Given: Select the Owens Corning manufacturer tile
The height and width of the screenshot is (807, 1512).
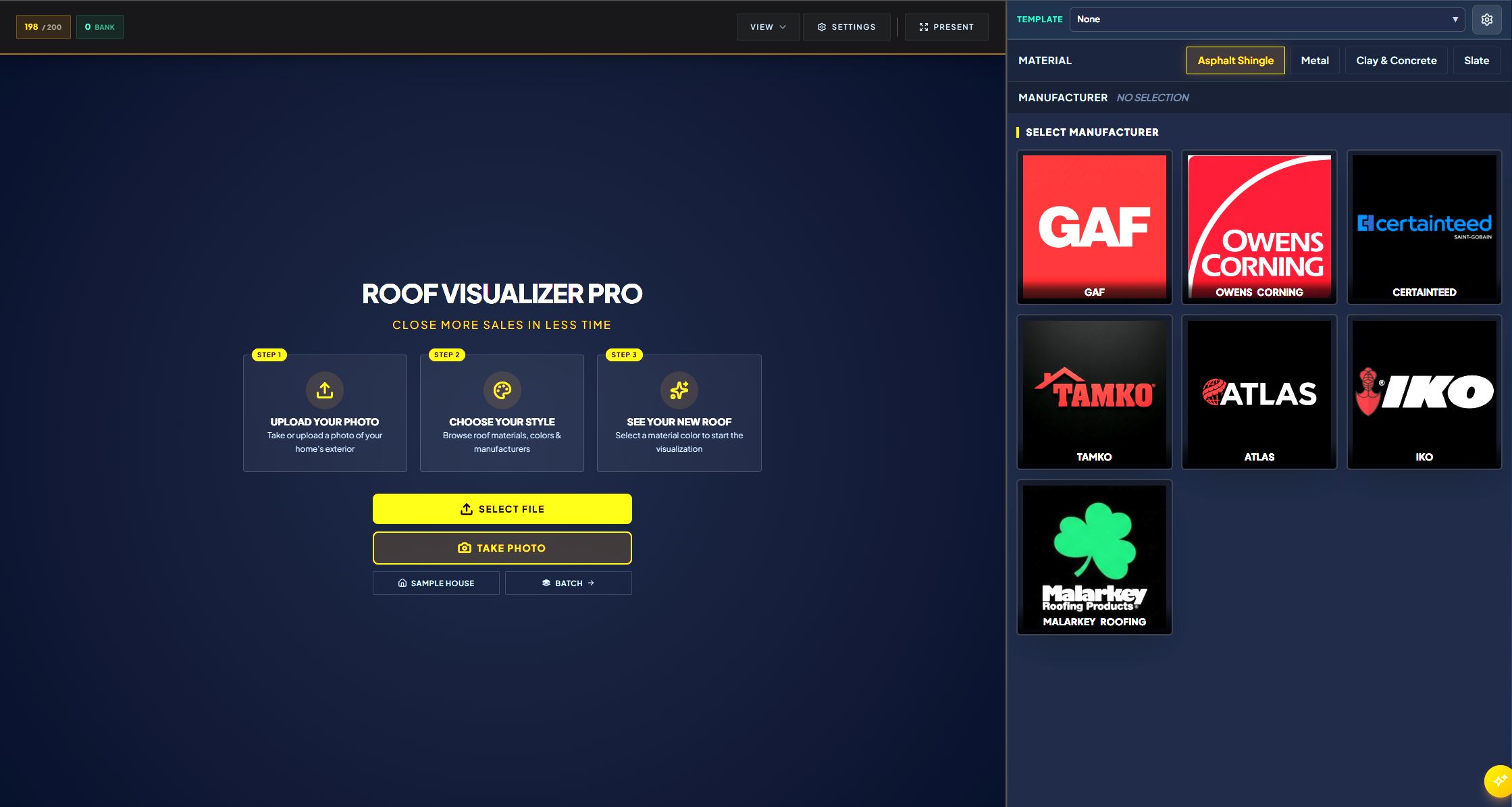Looking at the screenshot, I should [1259, 227].
